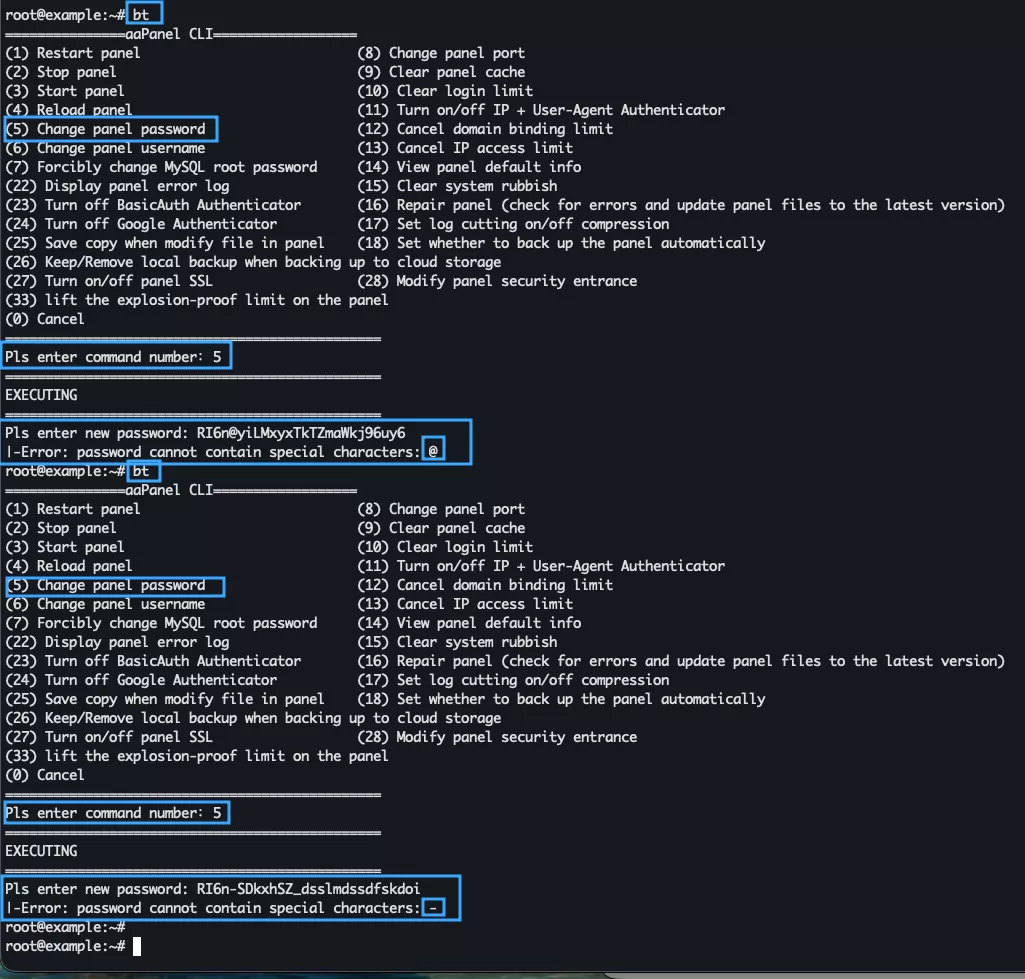The width and height of the screenshot is (1025, 979).
Task: Click '(0) Cancel' in the upper menu
Action: pos(45,319)
